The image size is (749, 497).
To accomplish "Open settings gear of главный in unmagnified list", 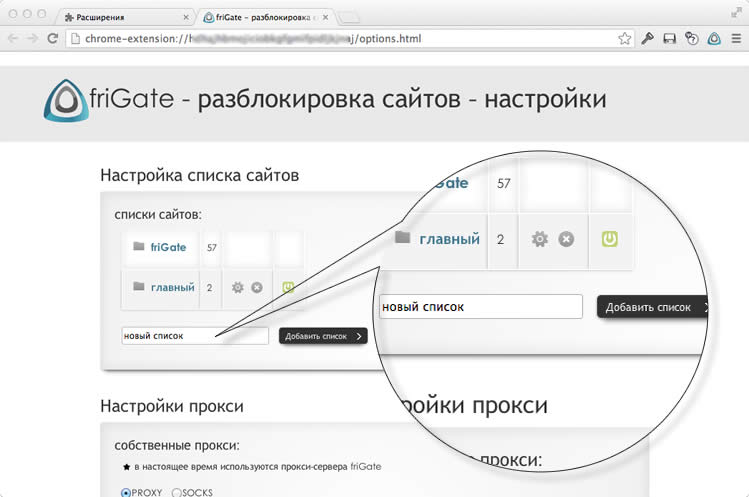I will point(237,287).
